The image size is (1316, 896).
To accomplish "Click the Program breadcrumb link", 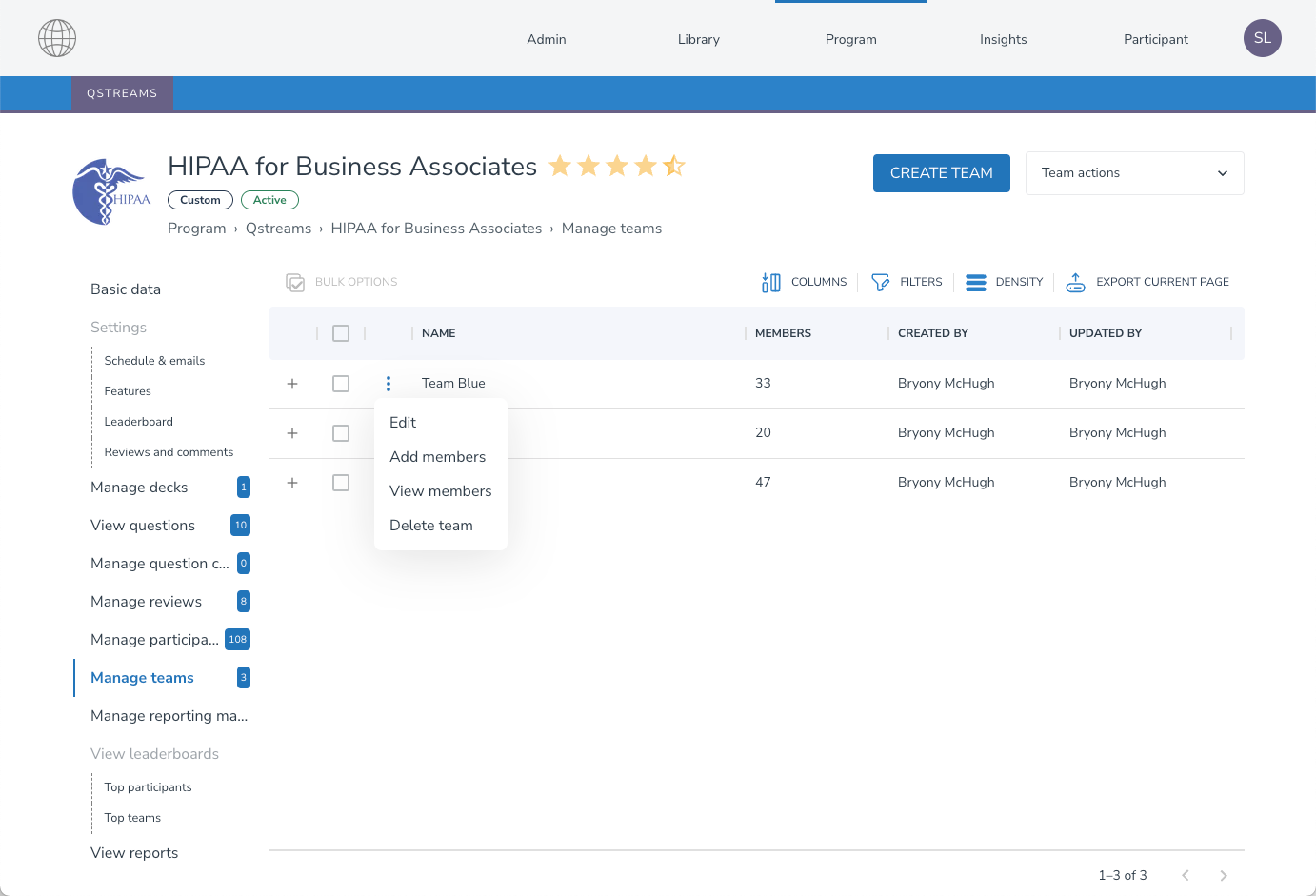I will point(197,229).
